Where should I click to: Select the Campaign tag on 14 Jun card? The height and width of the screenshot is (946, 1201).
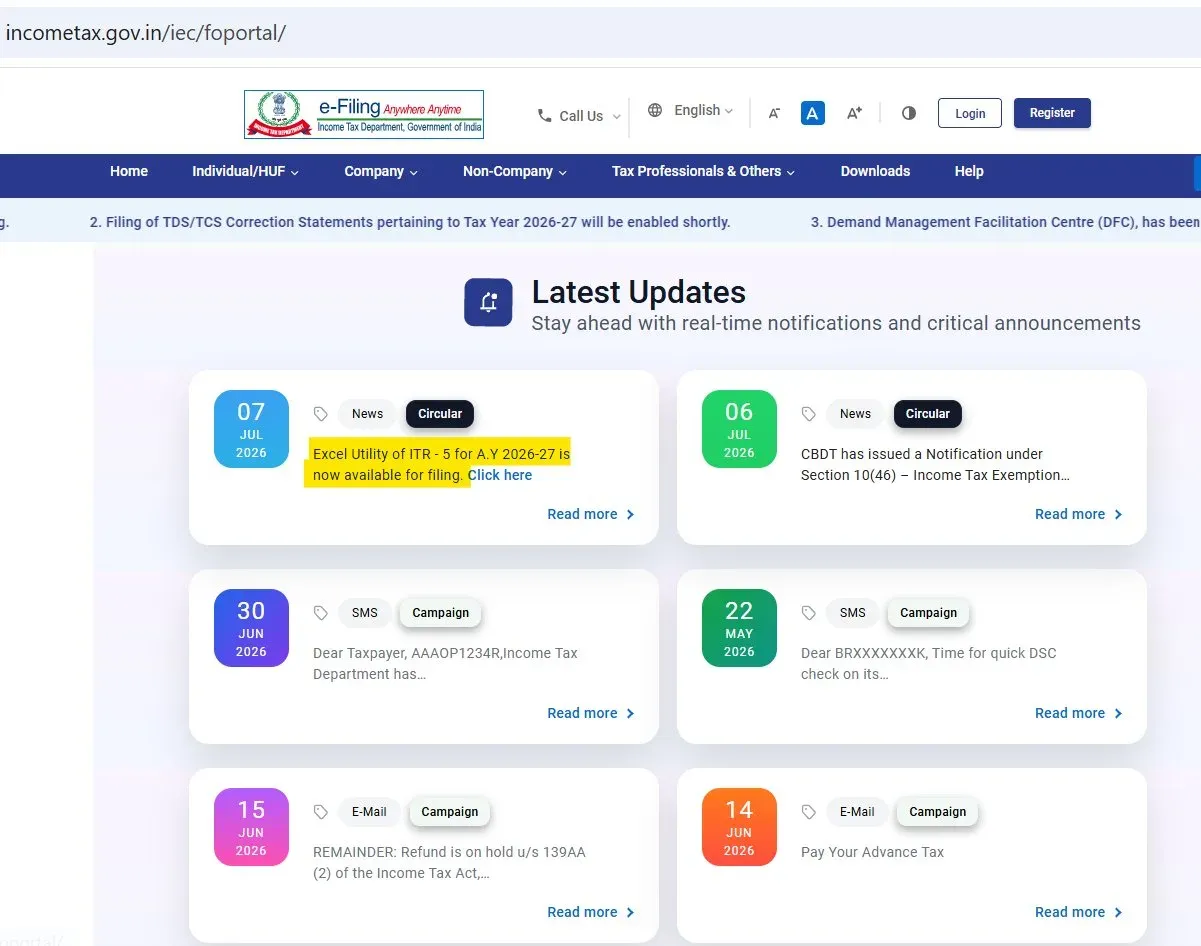(x=938, y=812)
